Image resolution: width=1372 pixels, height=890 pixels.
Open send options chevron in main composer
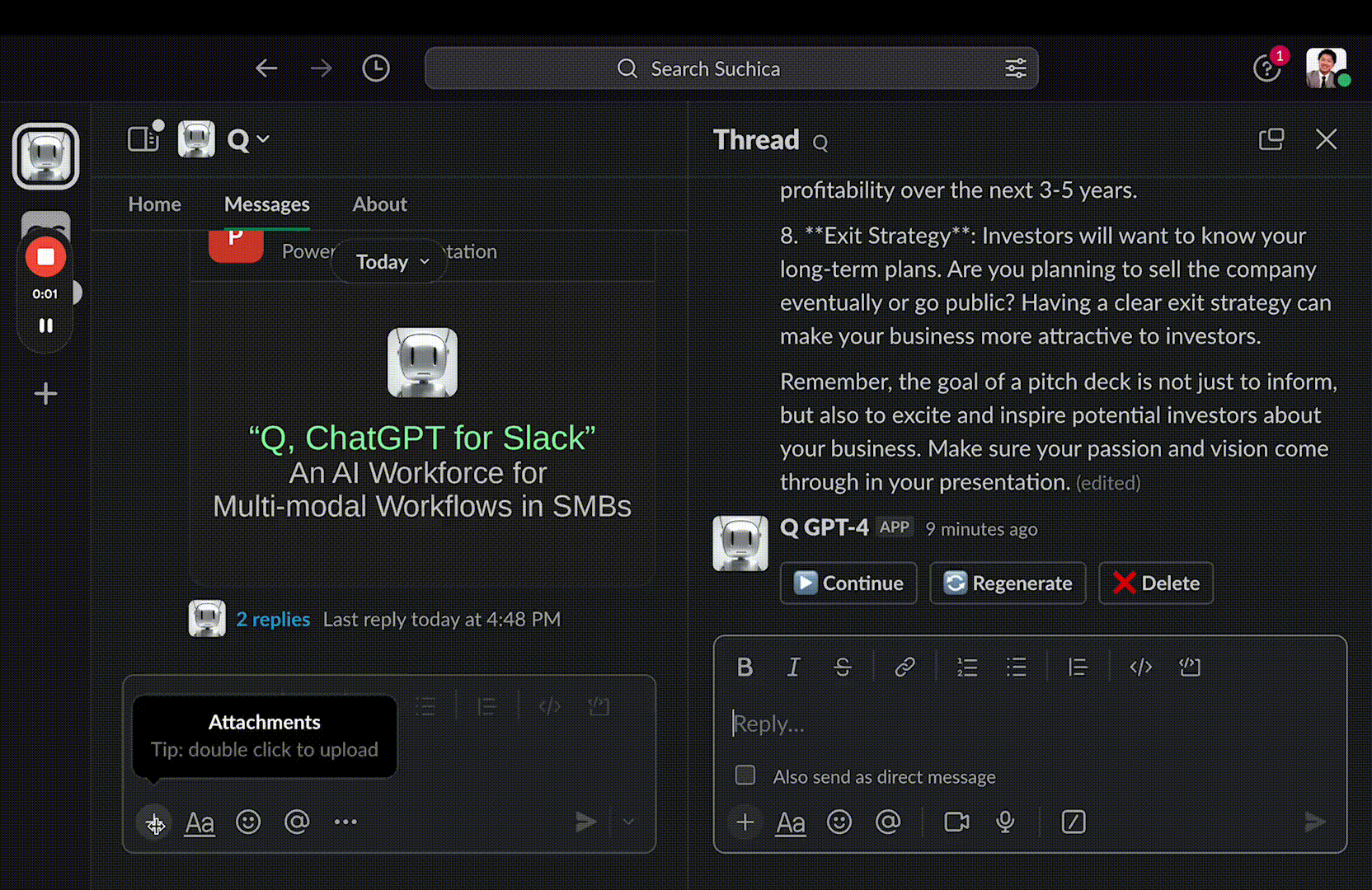(x=628, y=822)
